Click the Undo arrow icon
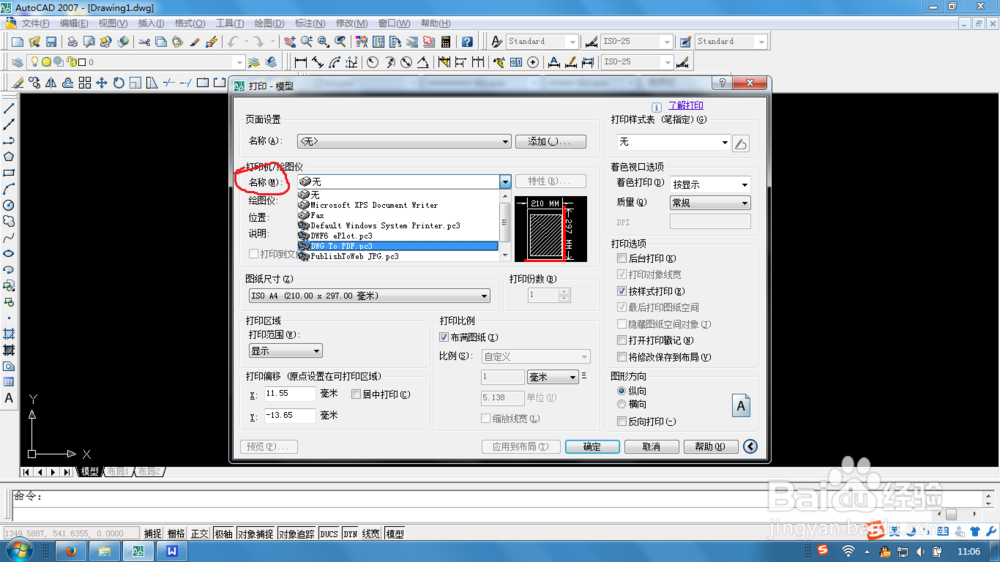This screenshot has width=1000, height=562. 233,42
